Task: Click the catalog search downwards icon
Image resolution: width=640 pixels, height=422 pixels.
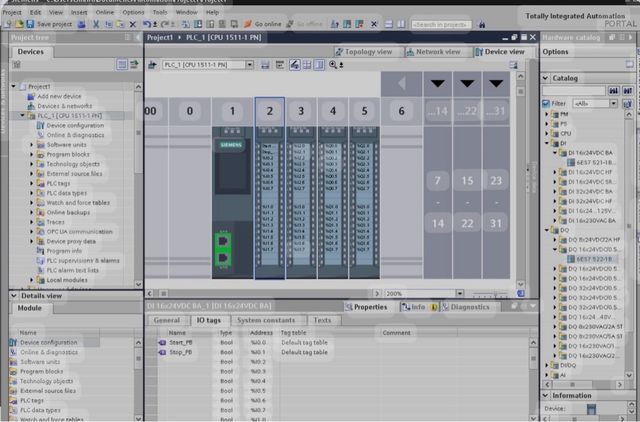Action: [x=613, y=91]
